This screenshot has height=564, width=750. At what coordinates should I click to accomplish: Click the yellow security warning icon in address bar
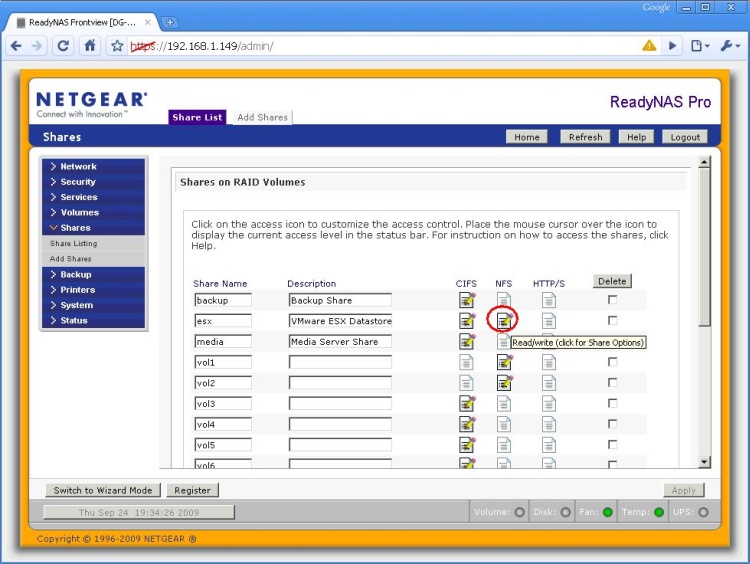point(649,46)
